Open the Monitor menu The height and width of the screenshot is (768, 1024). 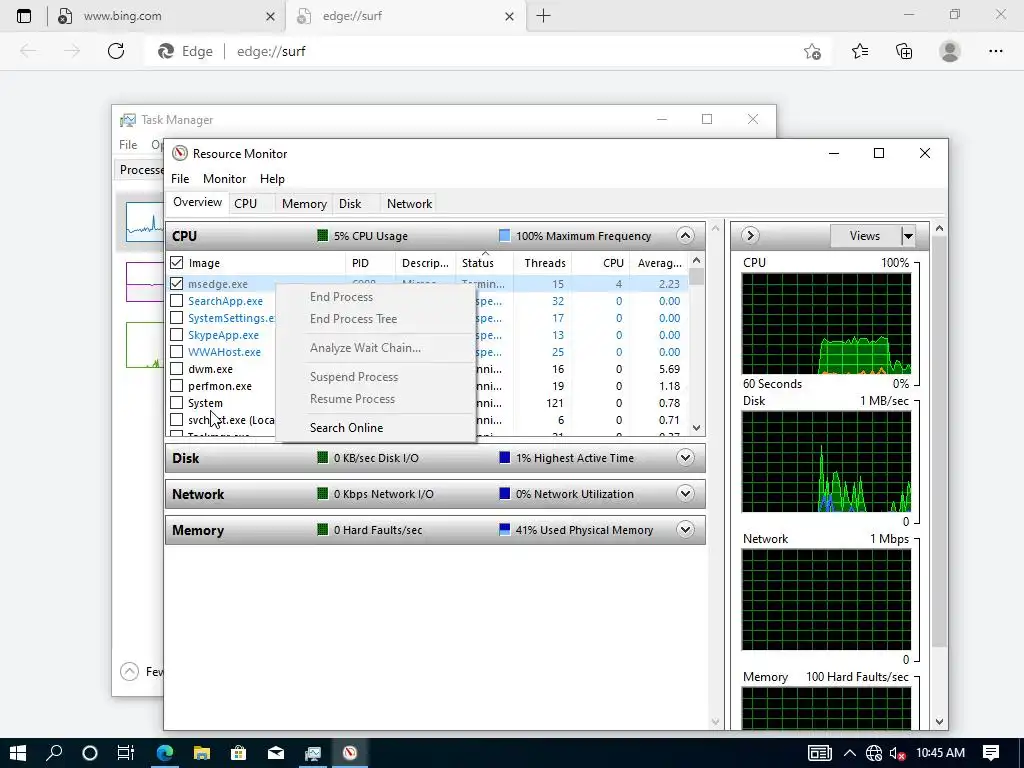pyautogui.click(x=224, y=178)
